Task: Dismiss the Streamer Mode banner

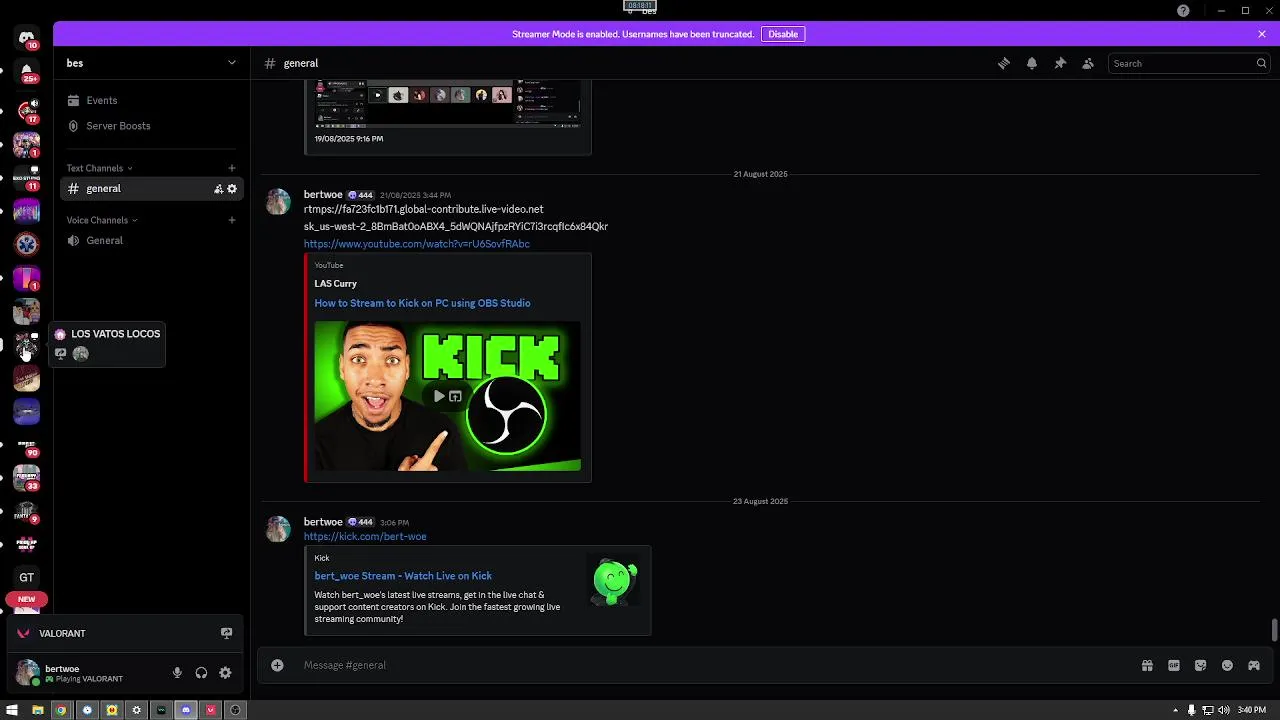Action: pos(1262,34)
